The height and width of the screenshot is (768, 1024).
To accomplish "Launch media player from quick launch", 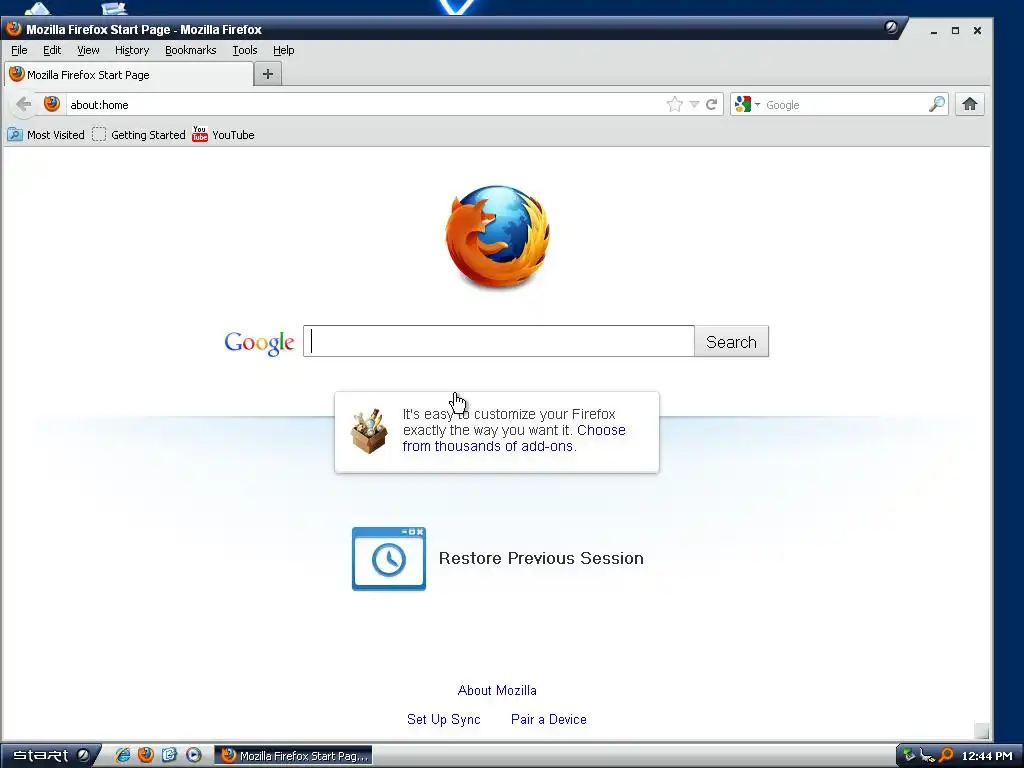I will (x=193, y=755).
